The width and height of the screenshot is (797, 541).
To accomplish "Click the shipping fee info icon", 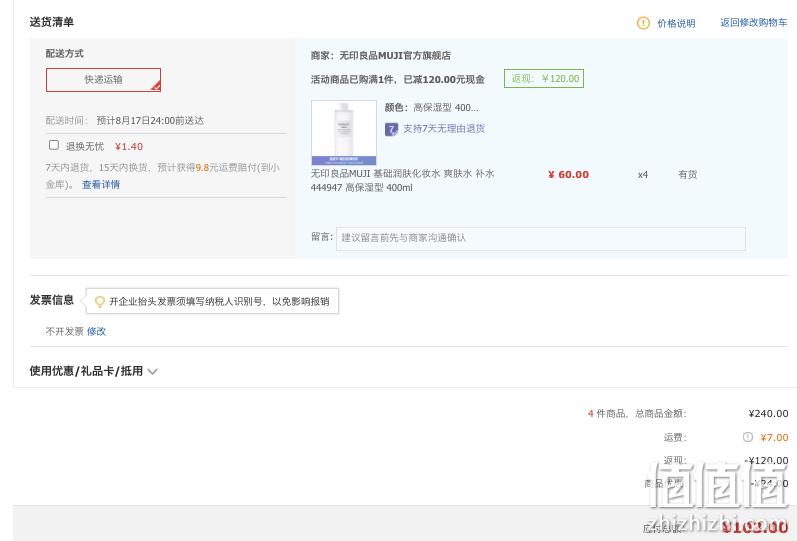I will click(748, 437).
